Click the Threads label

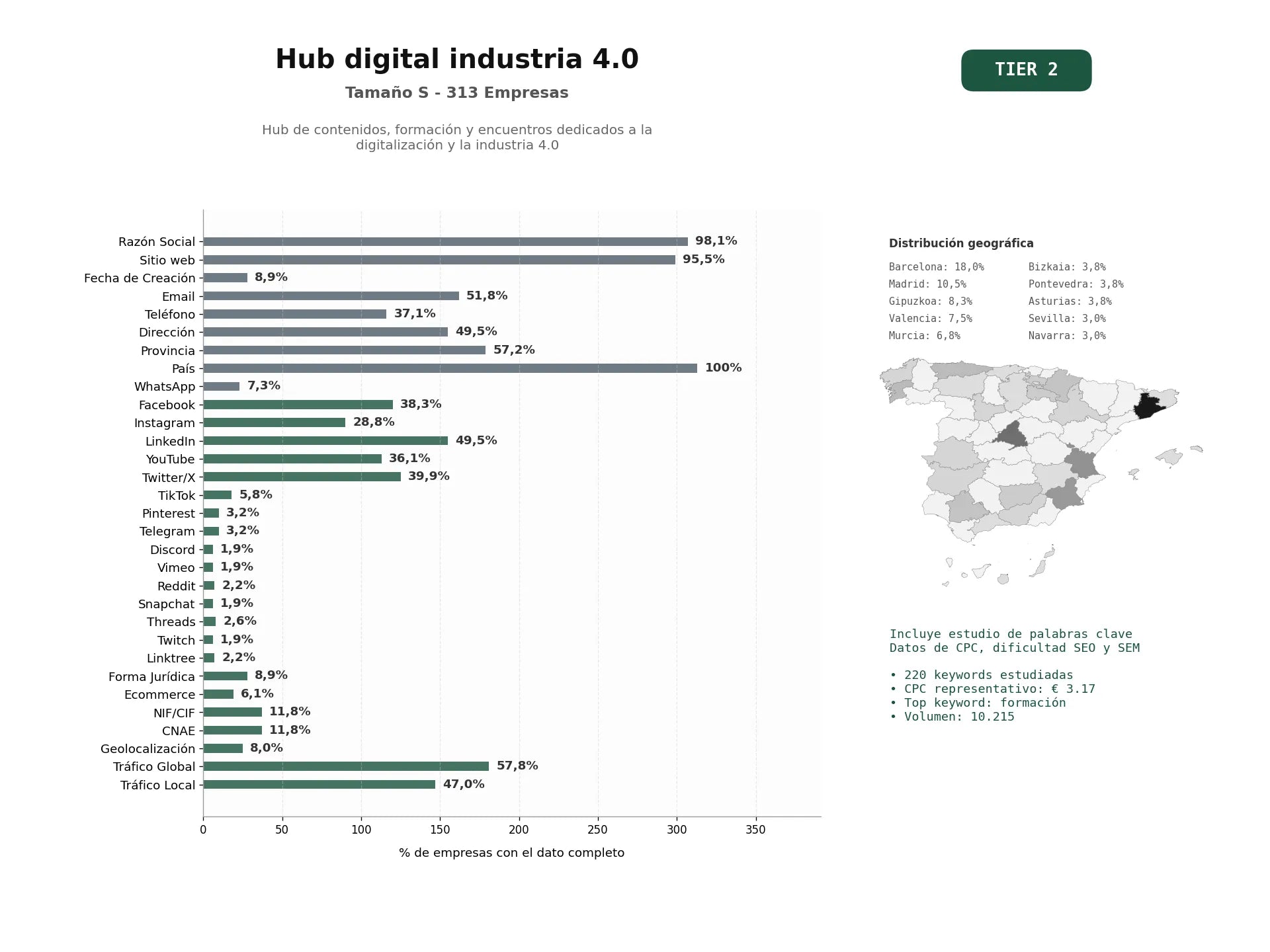click(171, 622)
